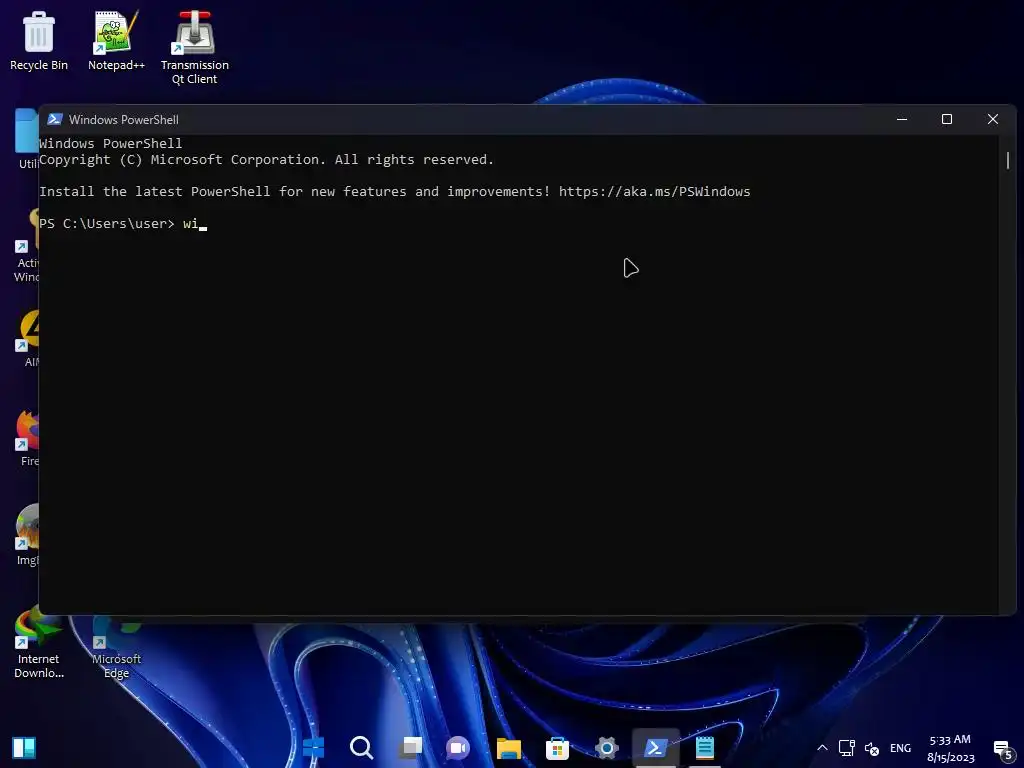This screenshot has height=768, width=1024.
Task: Click the 'Windows PowerShell' title bar text
Action: [x=123, y=120]
